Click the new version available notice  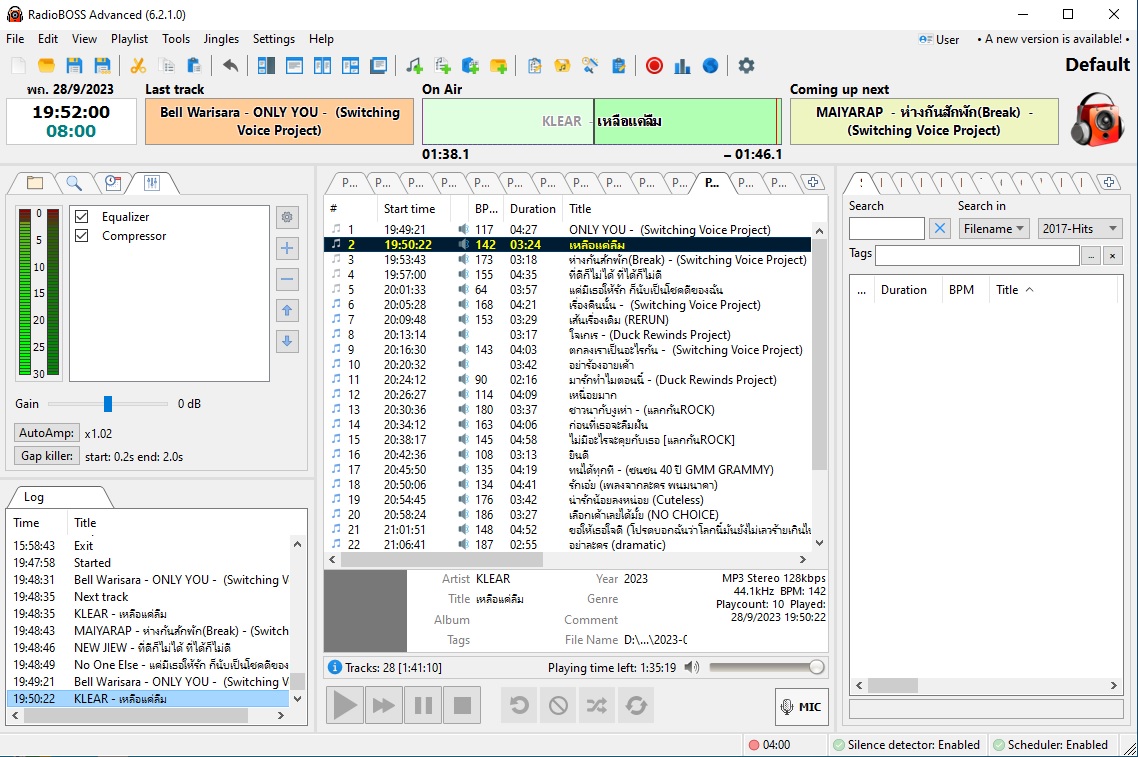(x=1053, y=39)
